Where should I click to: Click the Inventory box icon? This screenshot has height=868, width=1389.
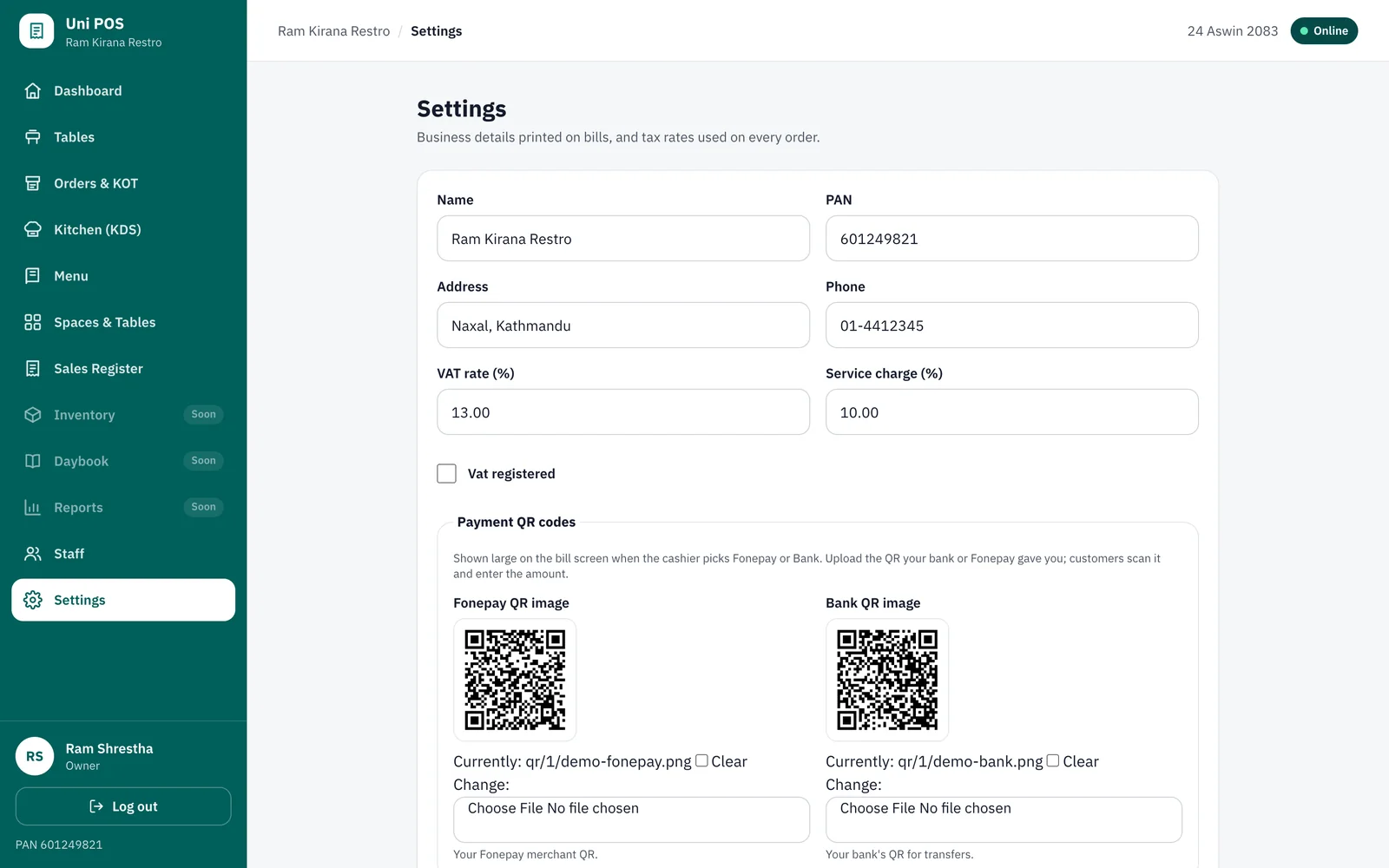33,415
